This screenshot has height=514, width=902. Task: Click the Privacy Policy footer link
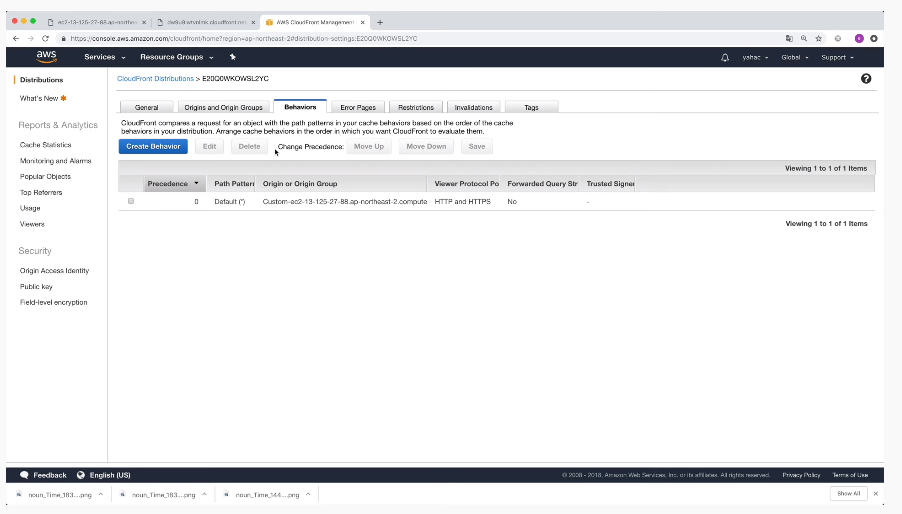pos(801,475)
